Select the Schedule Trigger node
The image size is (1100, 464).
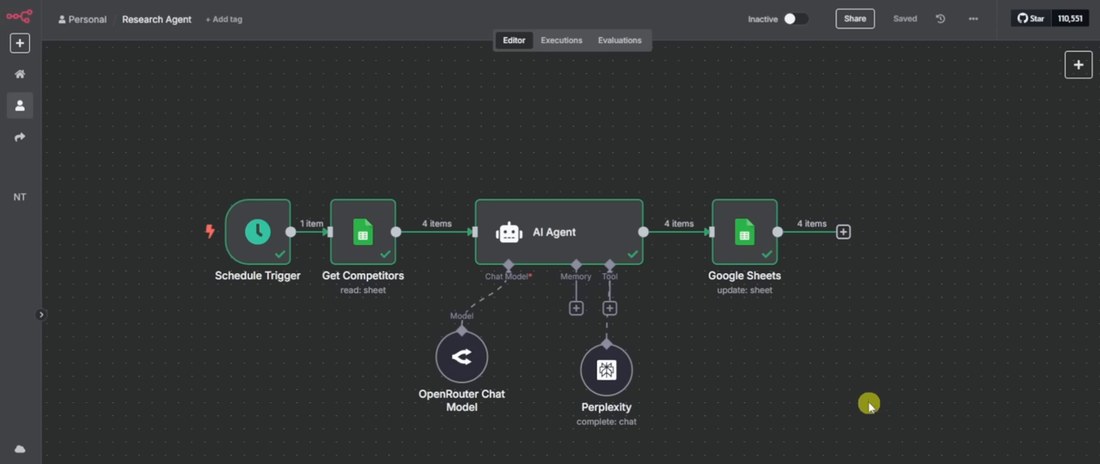[257, 232]
